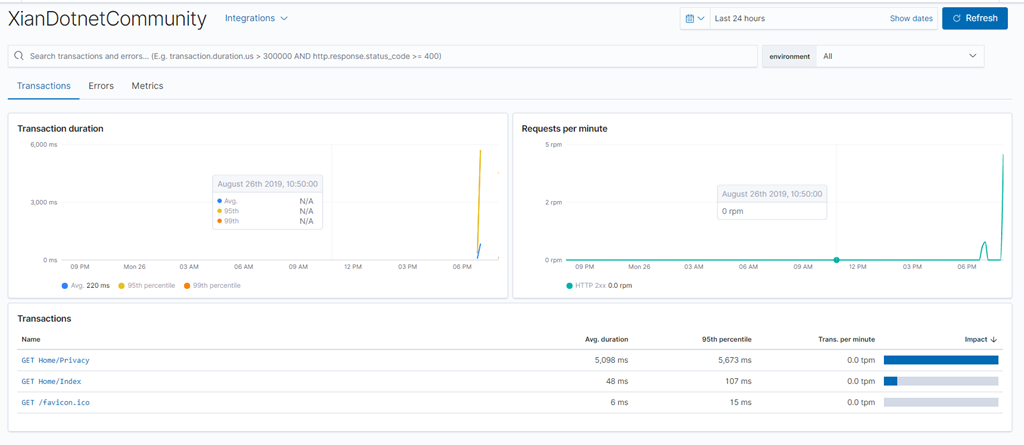The height and width of the screenshot is (445, 1024).
Task: Click the Transaction duration chart title
Action: [60, 129]
